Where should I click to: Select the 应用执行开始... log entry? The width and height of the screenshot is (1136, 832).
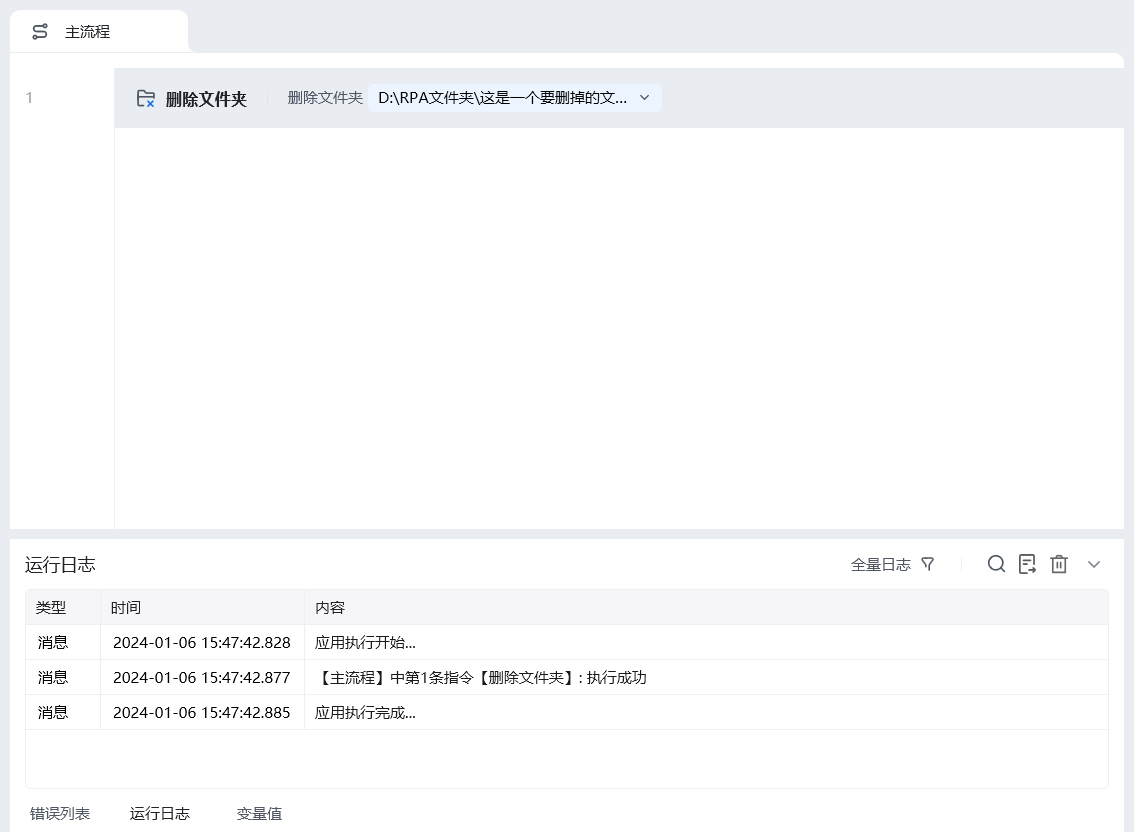pos(365,643)
